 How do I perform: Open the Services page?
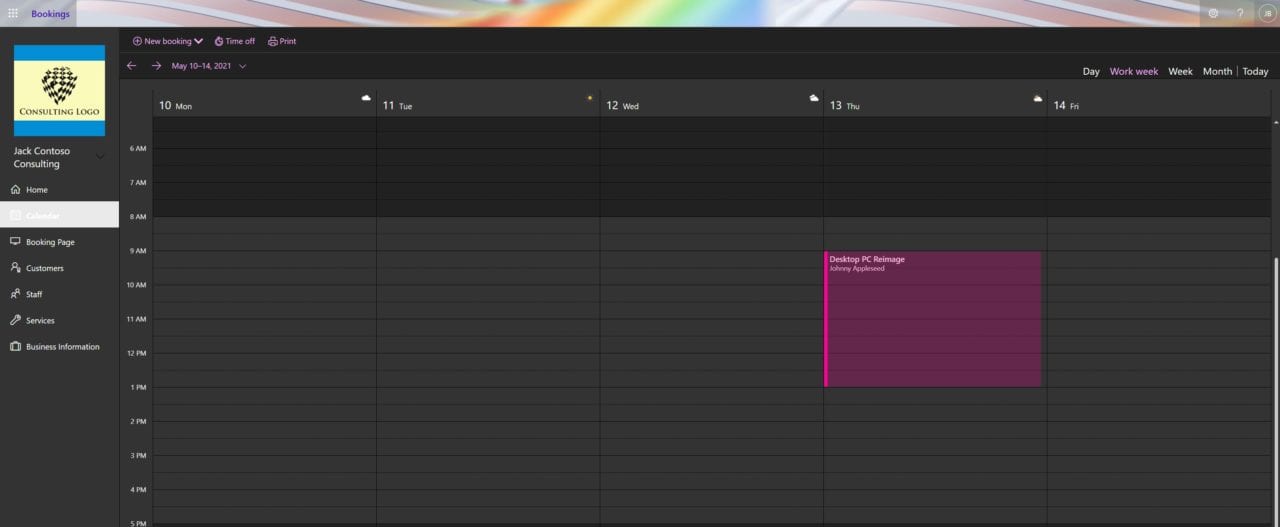40,320
